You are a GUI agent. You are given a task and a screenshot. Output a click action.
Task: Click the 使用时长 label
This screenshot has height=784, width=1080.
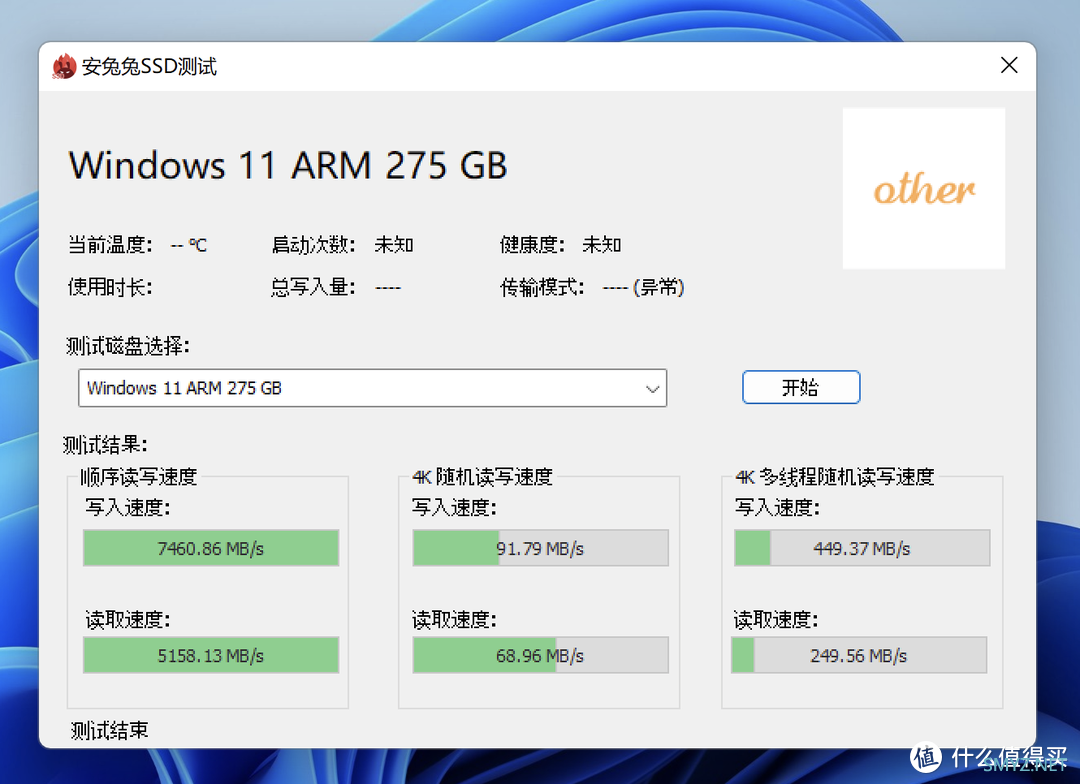110,287
